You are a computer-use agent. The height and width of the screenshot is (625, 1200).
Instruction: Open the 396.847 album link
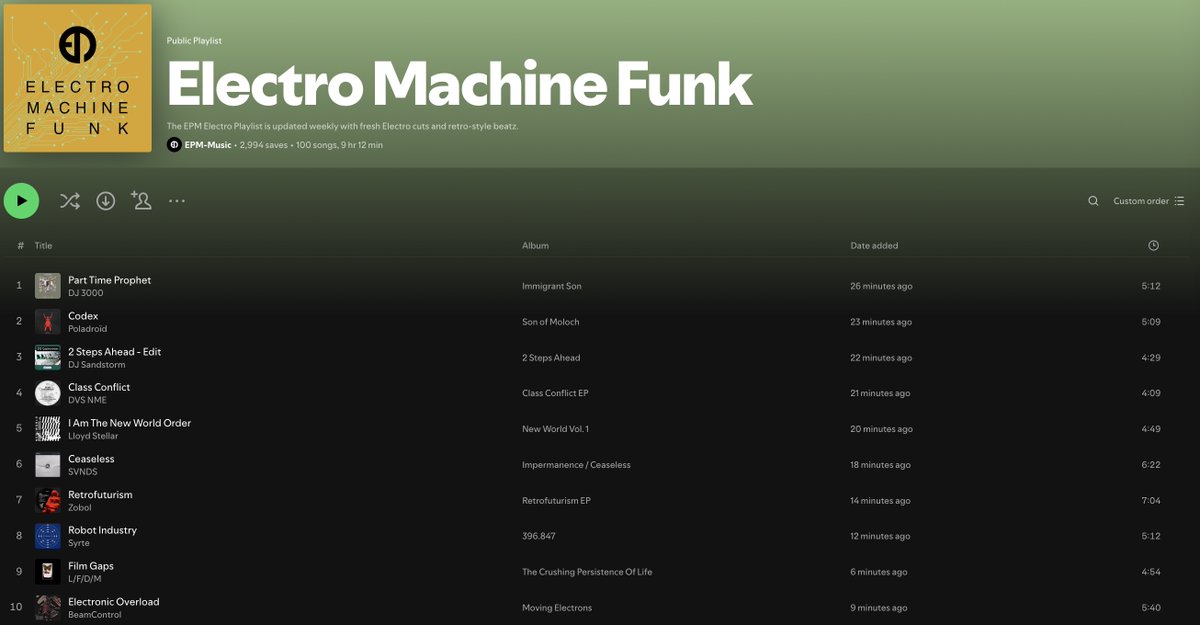click(x=538, y=536)
